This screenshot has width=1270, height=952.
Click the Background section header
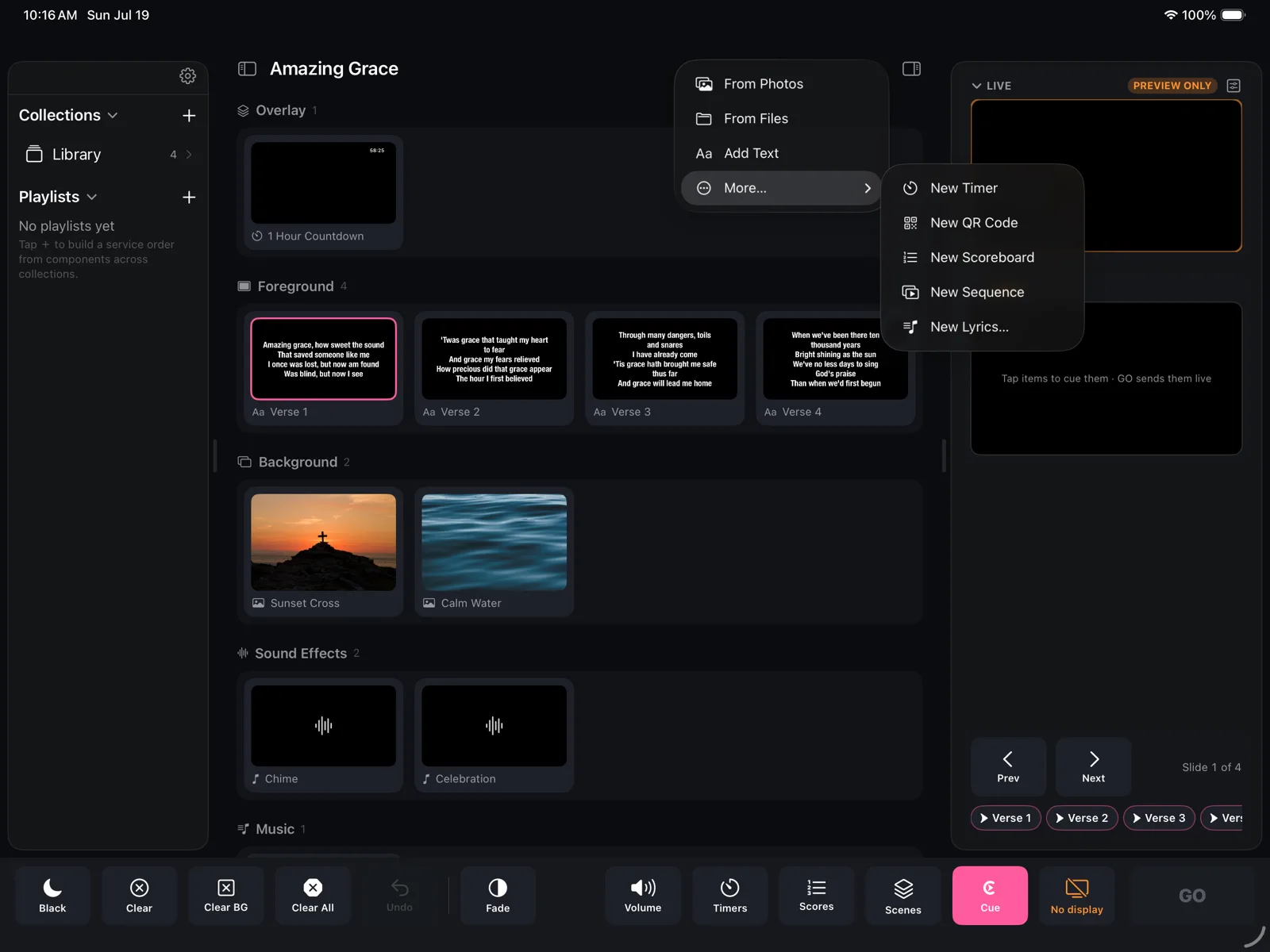pyautogui.click(x=294, y=463)
